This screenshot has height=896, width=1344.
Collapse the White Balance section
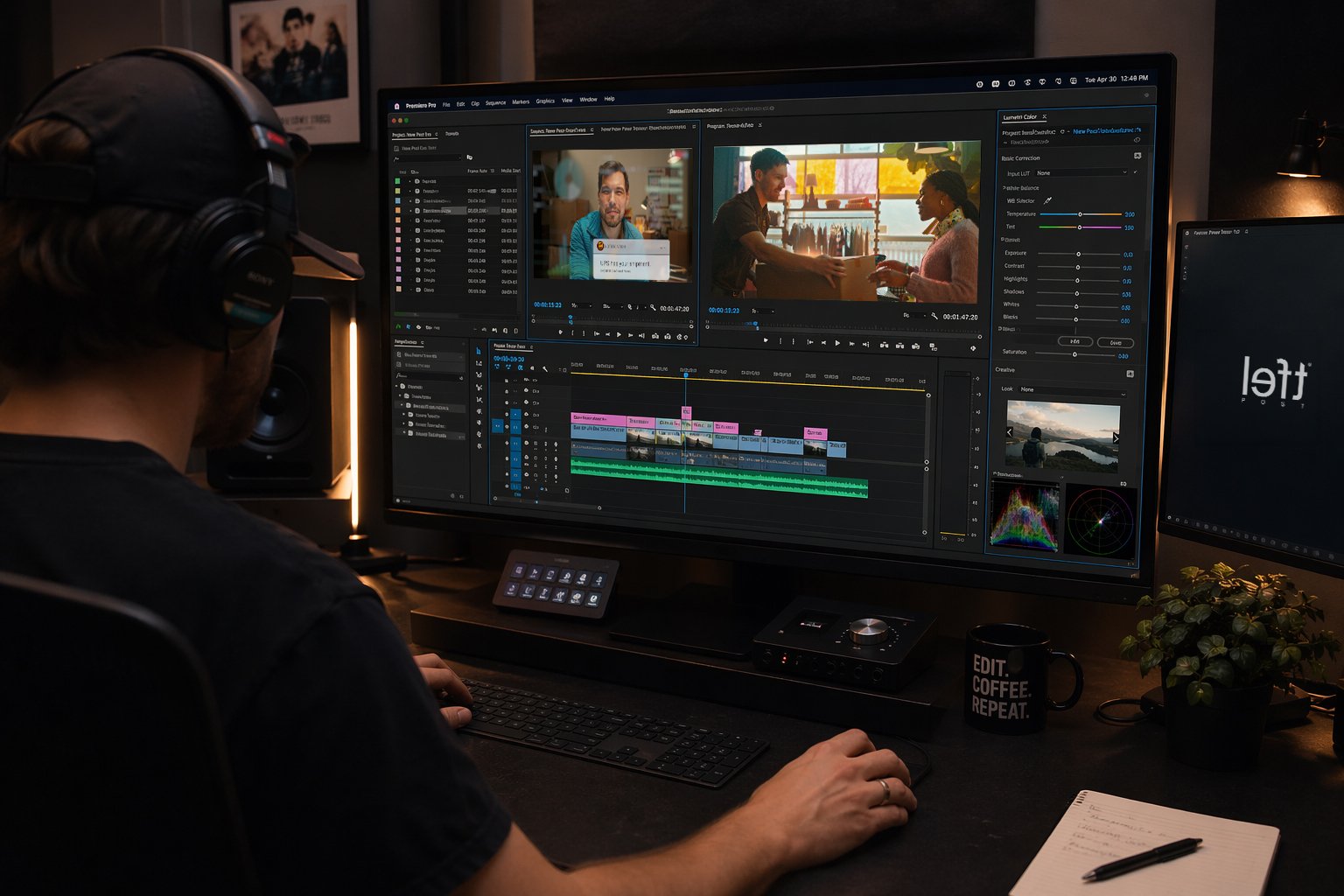[1004, 187]
